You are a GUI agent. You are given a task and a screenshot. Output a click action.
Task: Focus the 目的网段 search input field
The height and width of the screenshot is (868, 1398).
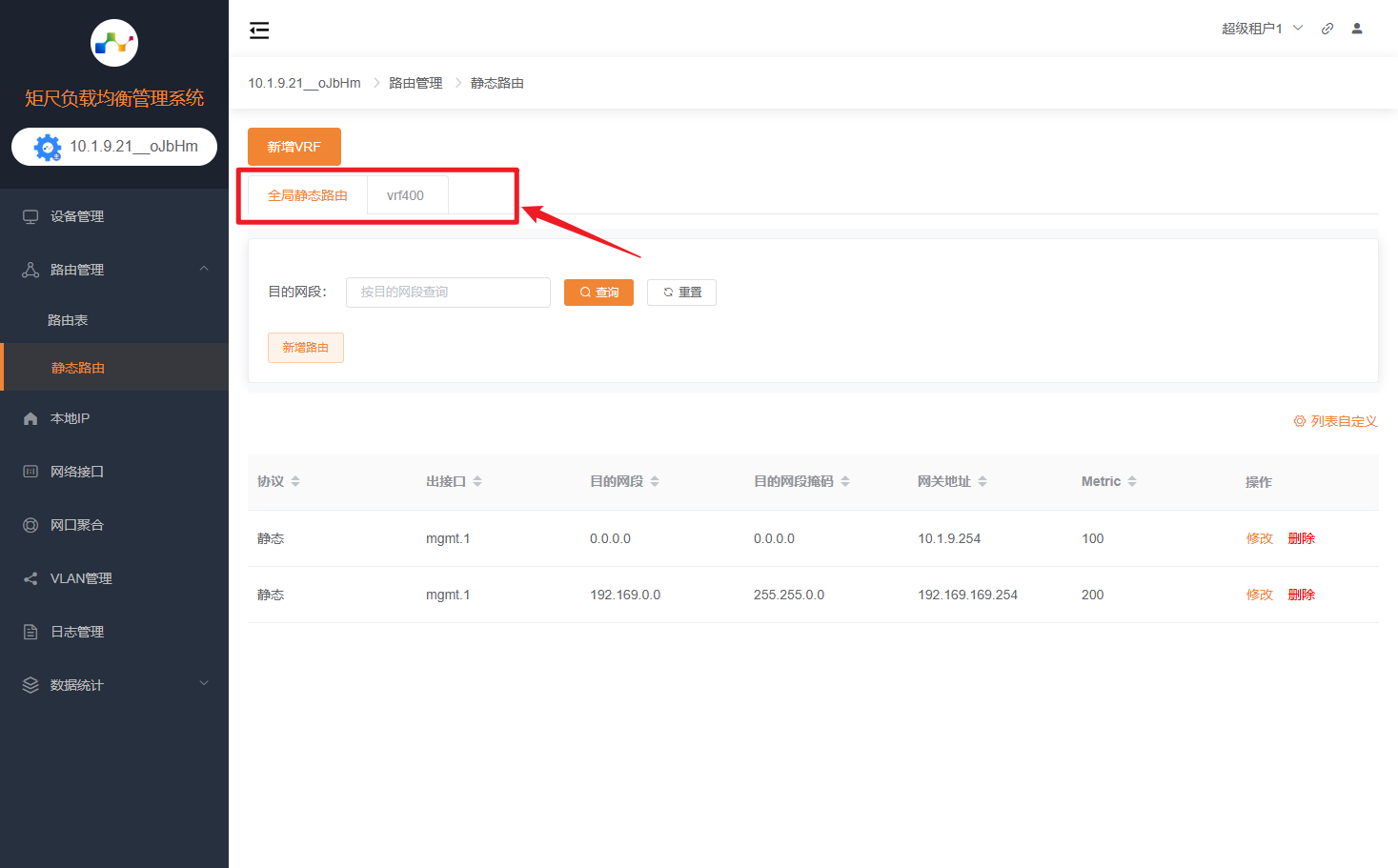pos(448,293)
